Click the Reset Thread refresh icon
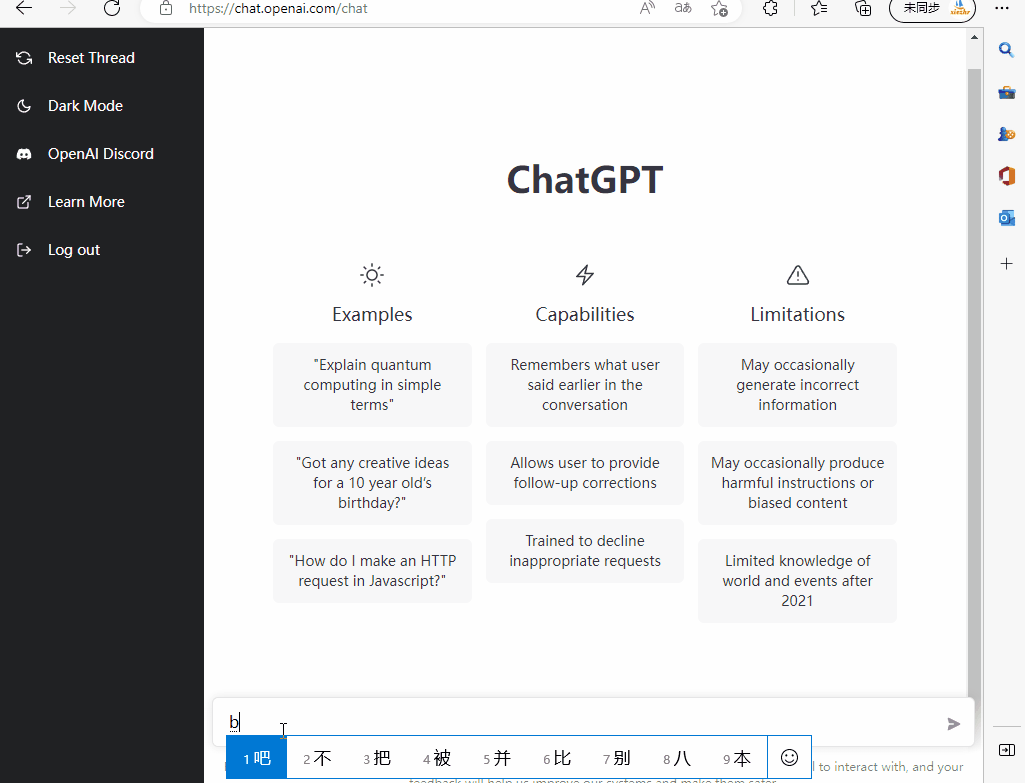Screen dimensions: 1025x783 24,58
